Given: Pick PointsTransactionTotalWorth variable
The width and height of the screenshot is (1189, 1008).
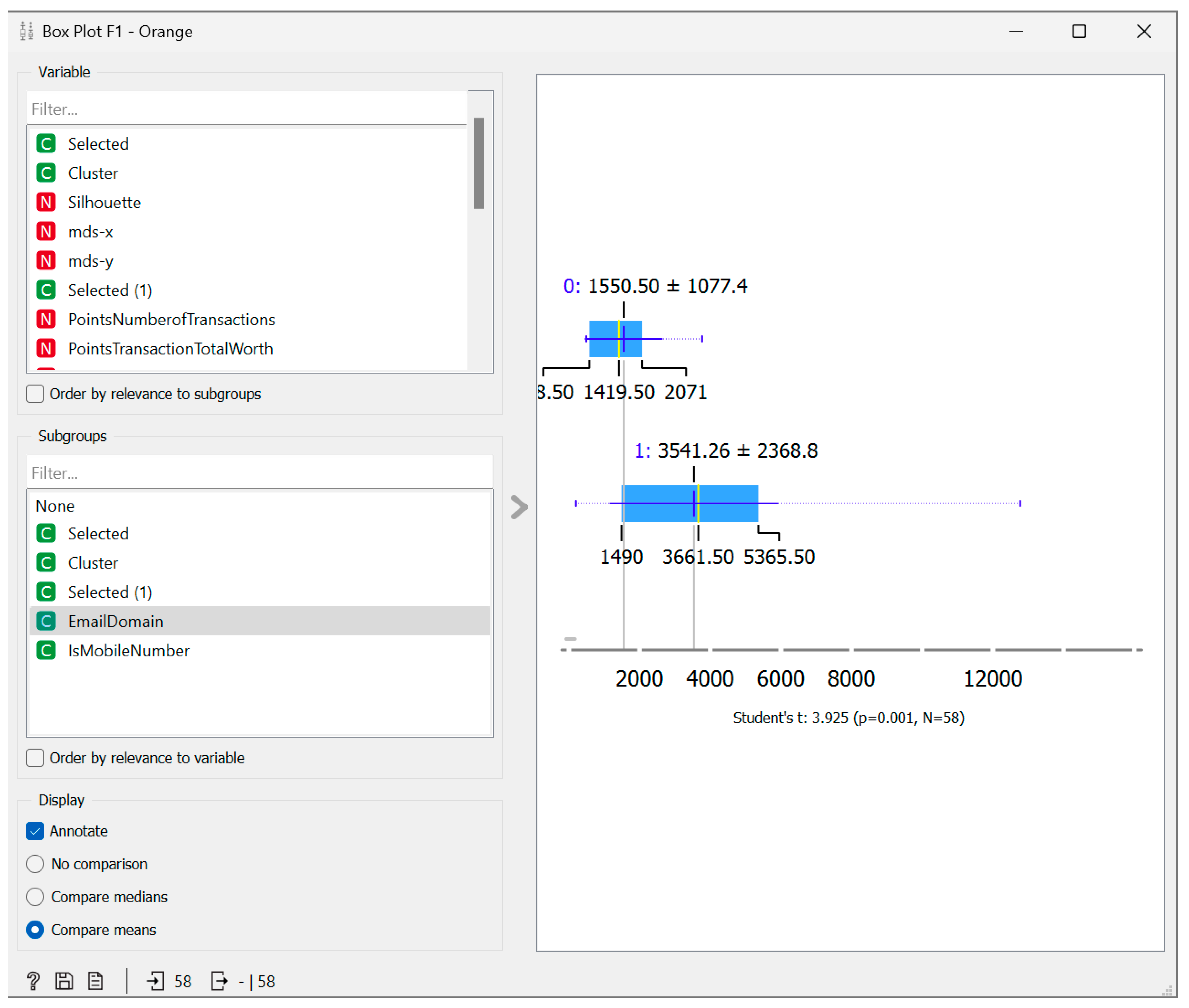Looking at the screenshot, I should click(x=170, y=349).
